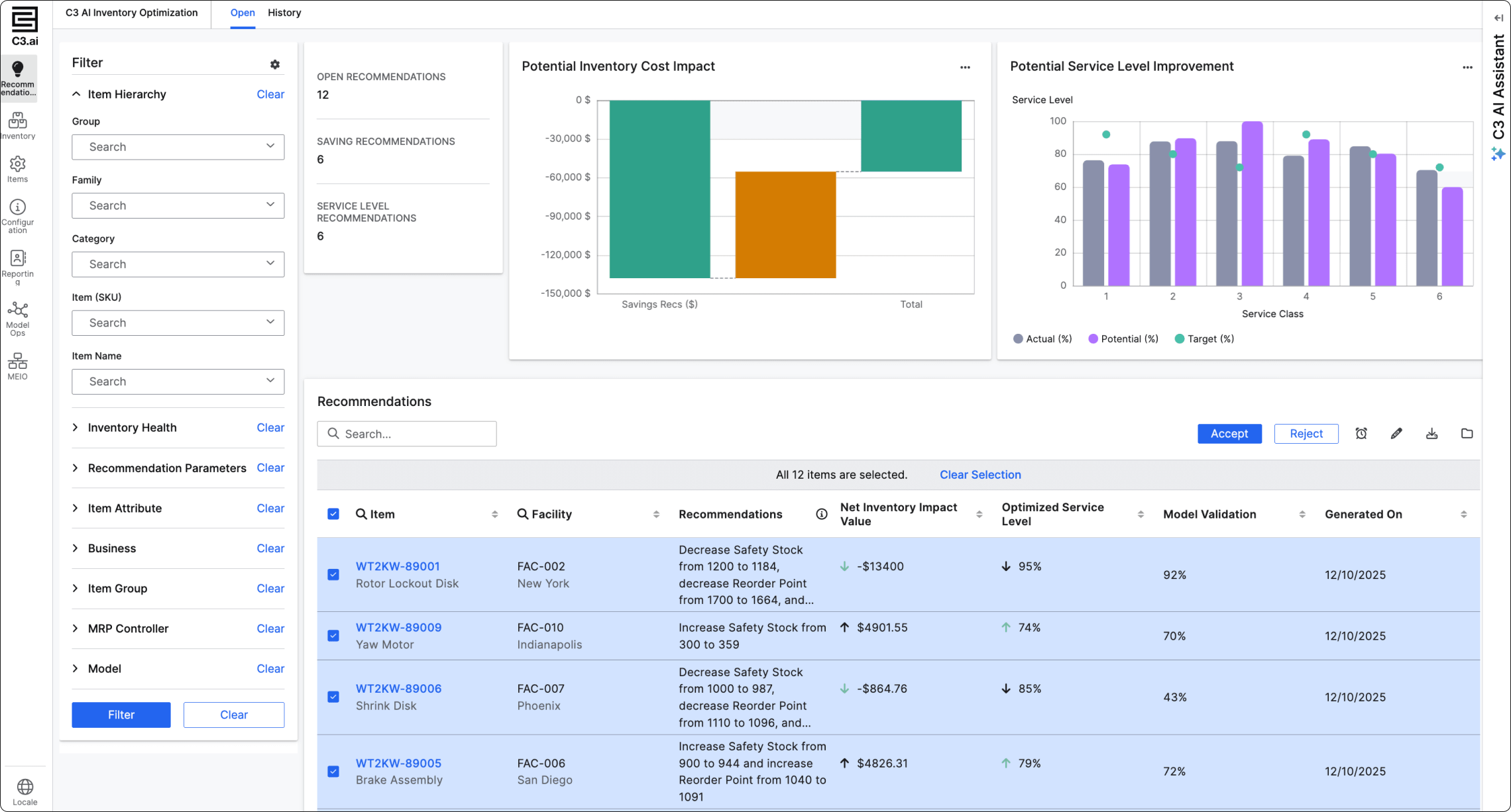Viewport: 1511px width, 812px height.
Task: Click the Potential (%) legend swatch
Action: 1093,338
